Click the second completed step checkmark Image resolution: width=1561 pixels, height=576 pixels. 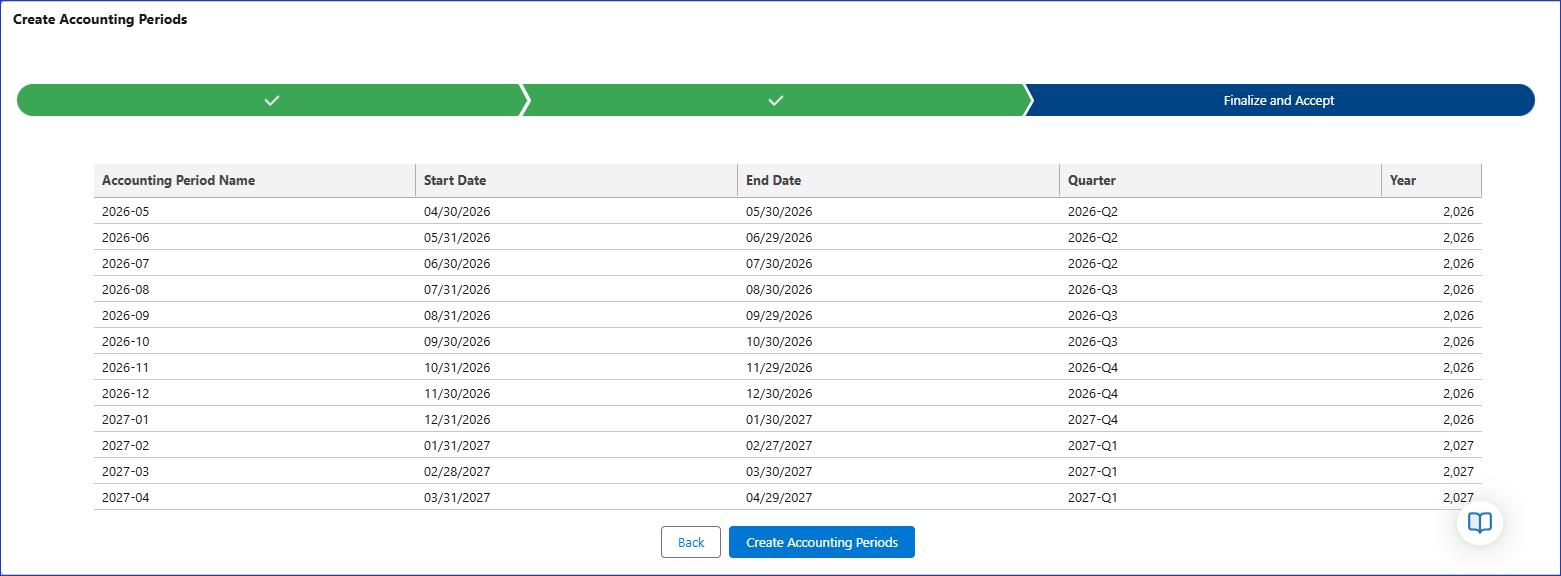click(775, 101)
